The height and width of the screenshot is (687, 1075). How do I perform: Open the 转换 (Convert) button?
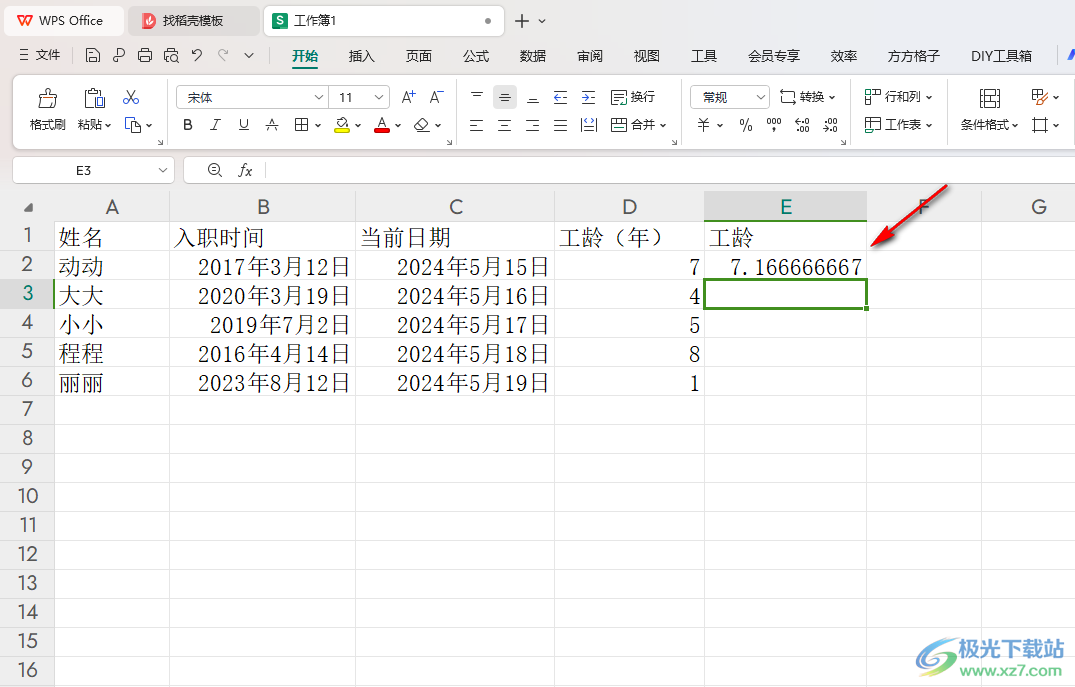click(808, 97)
